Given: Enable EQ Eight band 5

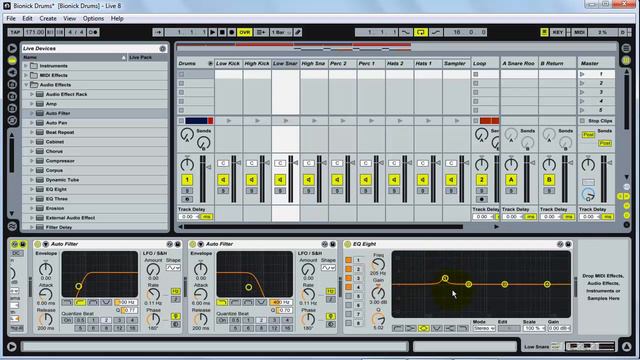Looking at the screenshot, I should [x=348, y=296].
